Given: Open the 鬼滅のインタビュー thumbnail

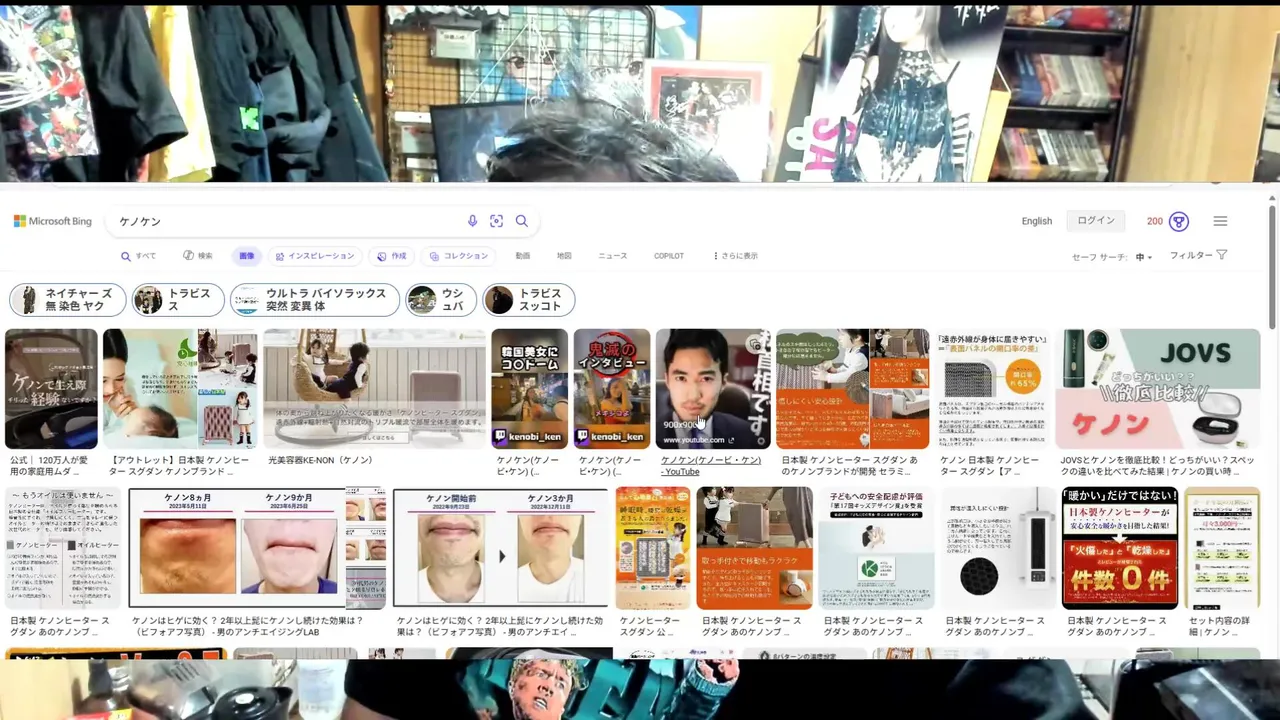Looking at the screenshot, I should tap(612, 389).
